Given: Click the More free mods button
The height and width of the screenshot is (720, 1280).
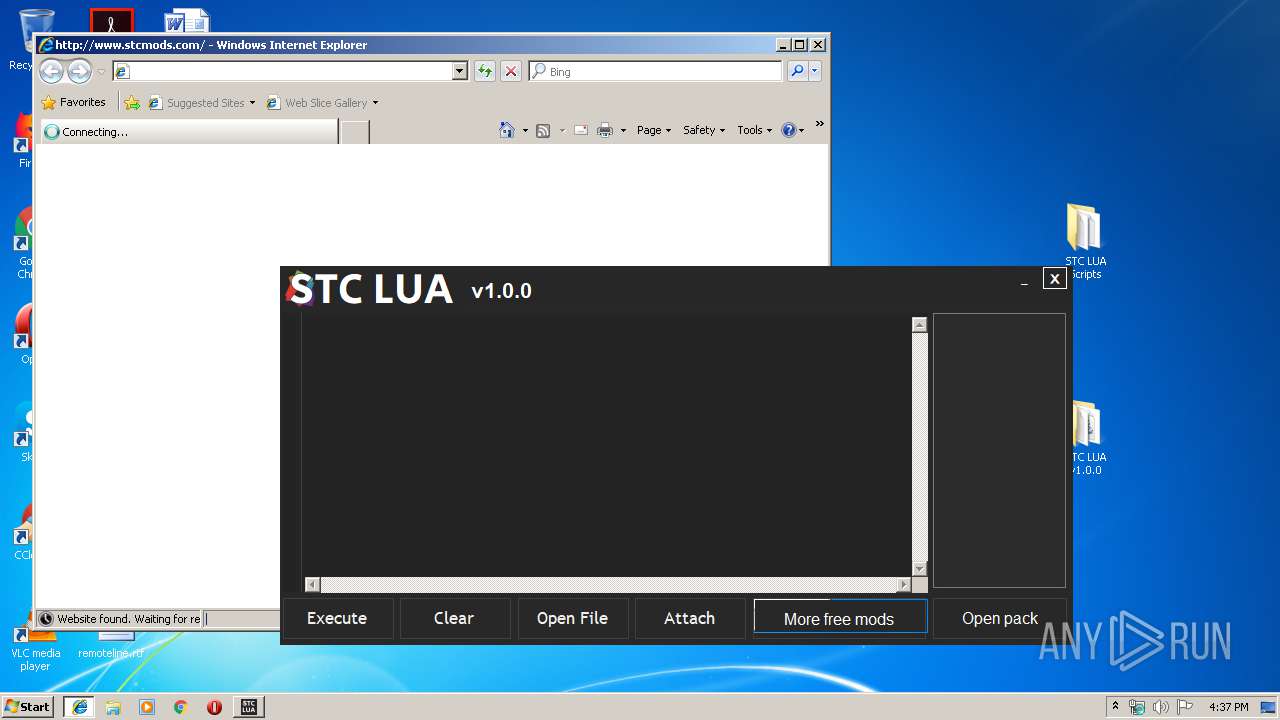Looking at the screenshot, I should pos(840,618).
